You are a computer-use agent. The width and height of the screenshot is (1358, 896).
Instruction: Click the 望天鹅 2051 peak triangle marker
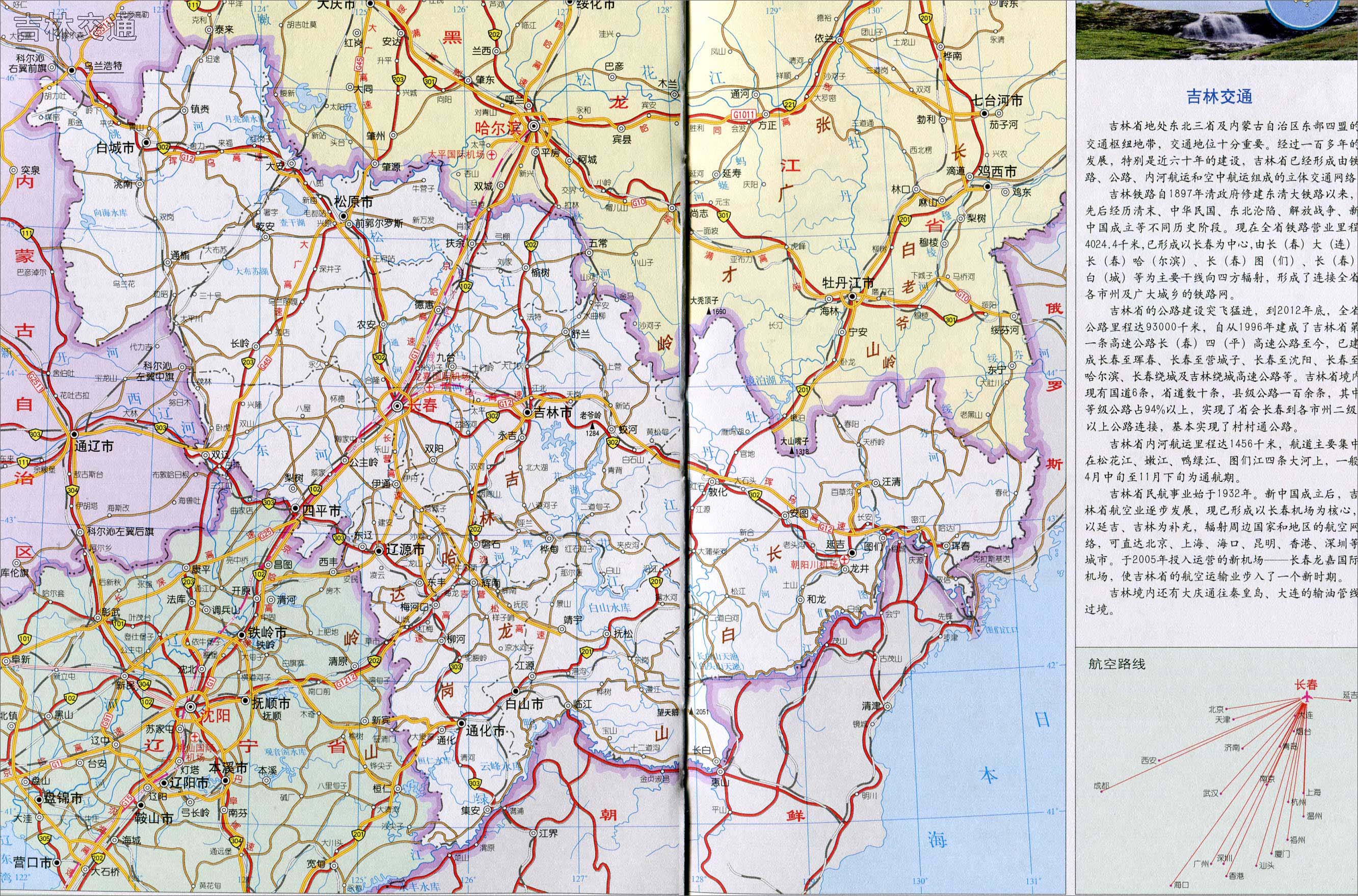[690, 712]
